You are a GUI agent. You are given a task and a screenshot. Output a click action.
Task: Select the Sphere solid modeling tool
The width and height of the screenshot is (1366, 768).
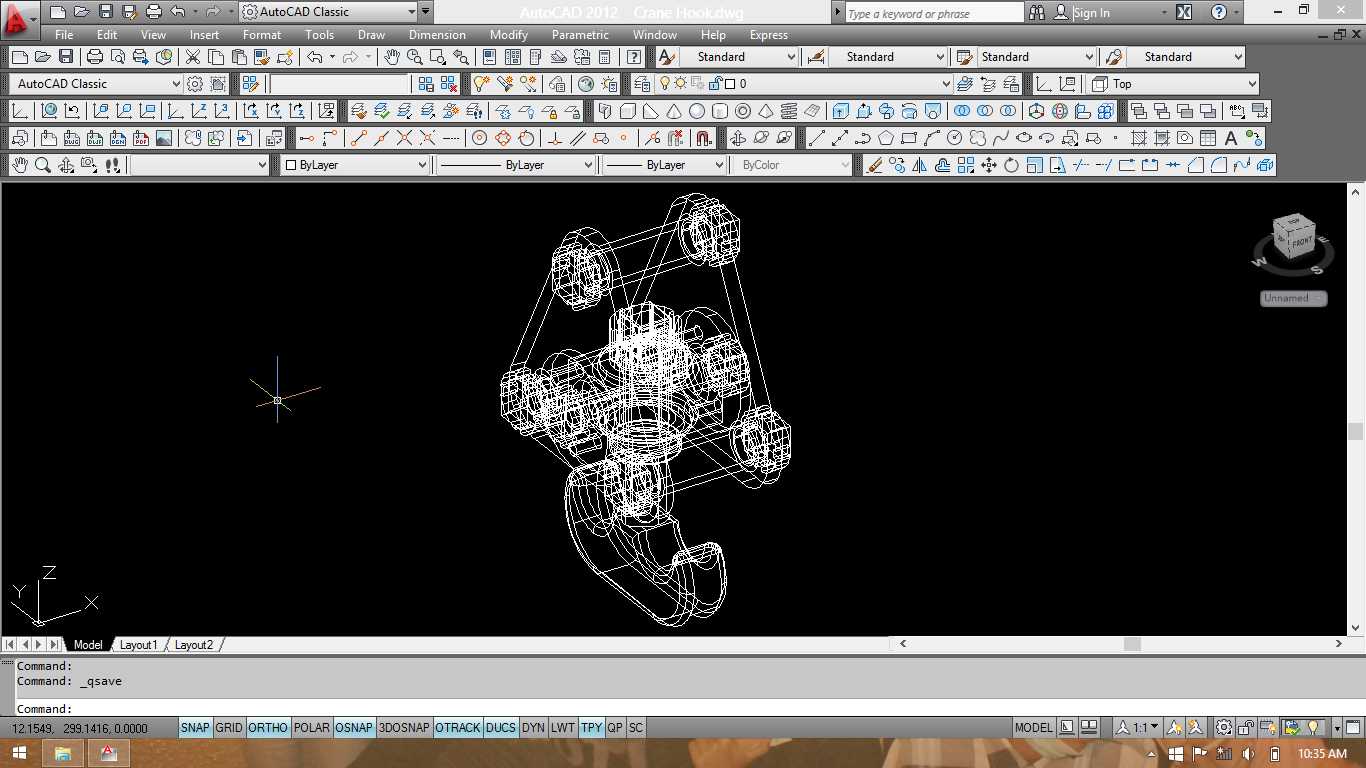(x=697, y=111)
